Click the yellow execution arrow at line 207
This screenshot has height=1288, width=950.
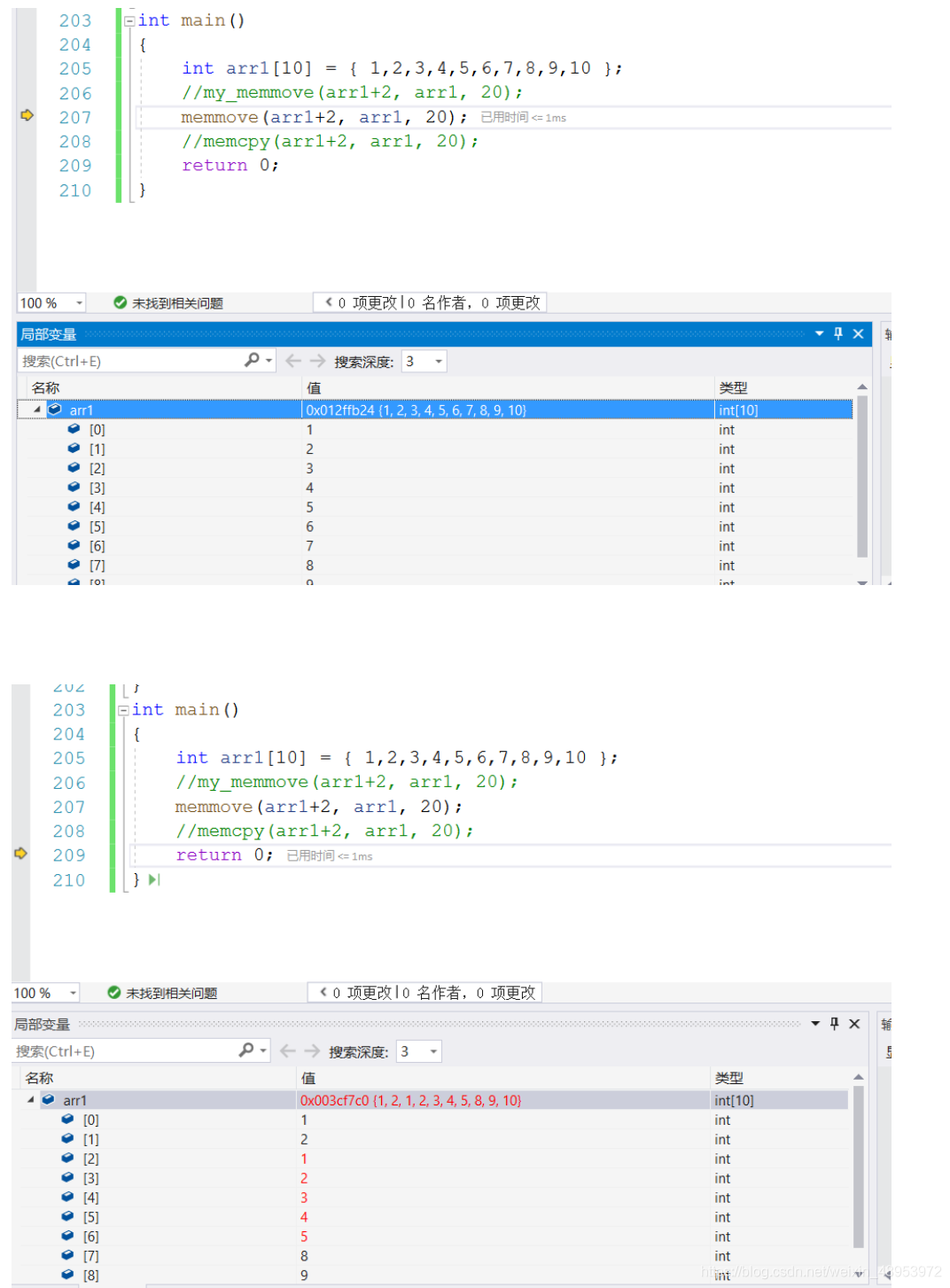[27, 115]
